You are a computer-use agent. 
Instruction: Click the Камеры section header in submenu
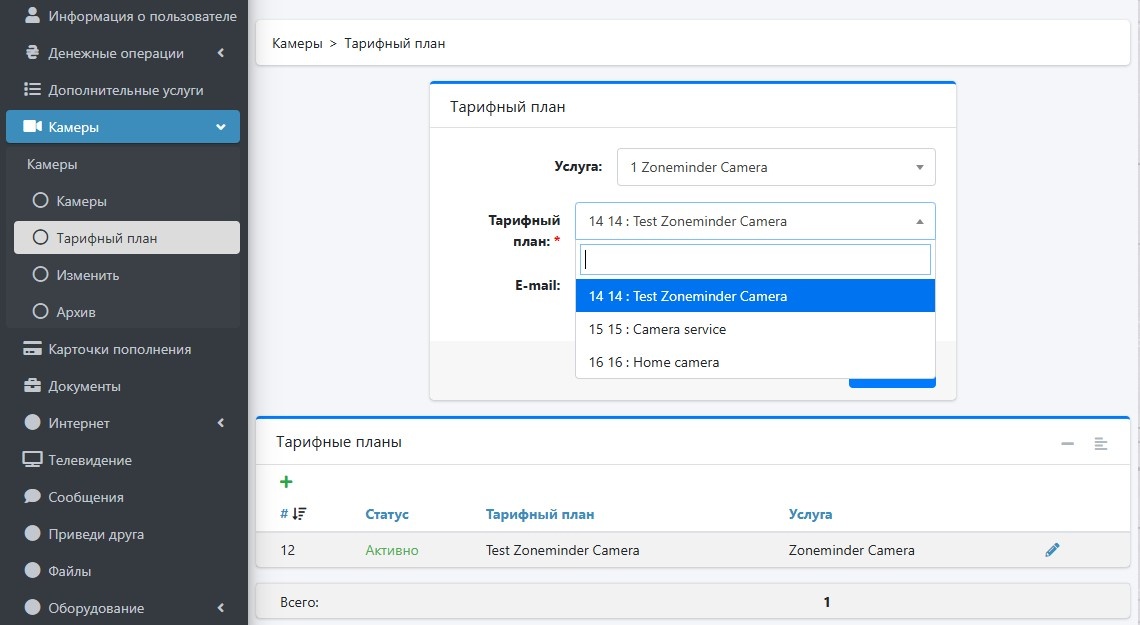tap(52, 164)
